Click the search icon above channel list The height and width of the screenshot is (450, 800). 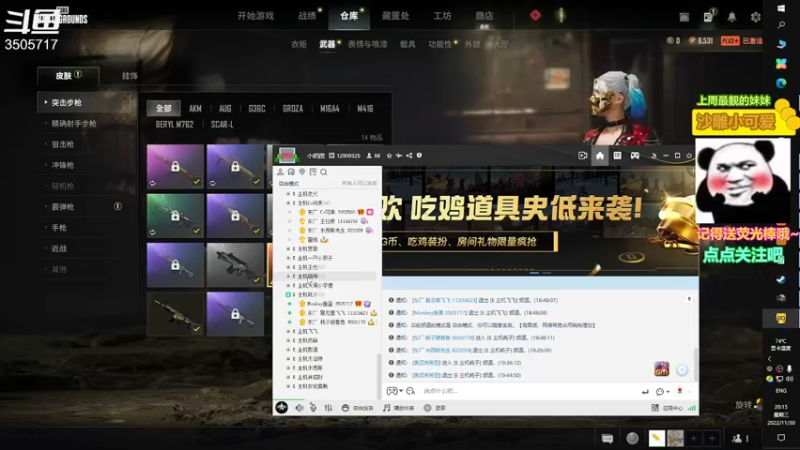[323, 172]
